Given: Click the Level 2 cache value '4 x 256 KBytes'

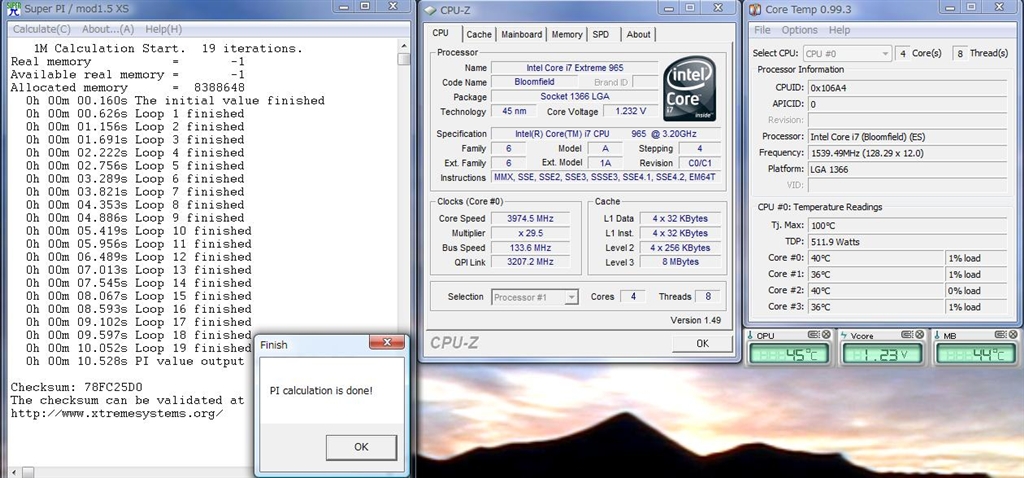Looking at the screenshot, I should point(679,248).
